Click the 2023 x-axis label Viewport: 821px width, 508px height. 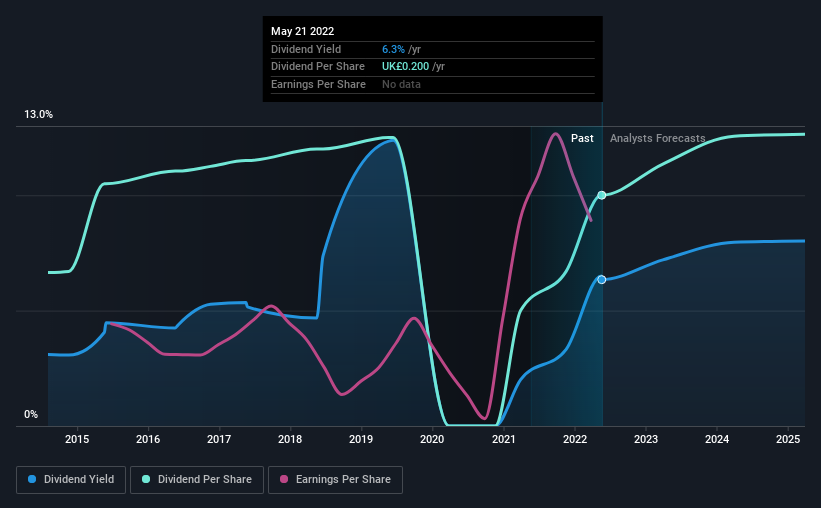pyautogui.click(x=646, y=439)
